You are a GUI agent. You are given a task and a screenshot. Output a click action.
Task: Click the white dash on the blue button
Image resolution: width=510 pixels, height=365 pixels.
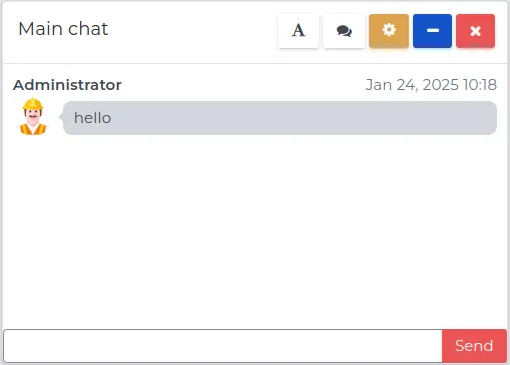(433, 31)
